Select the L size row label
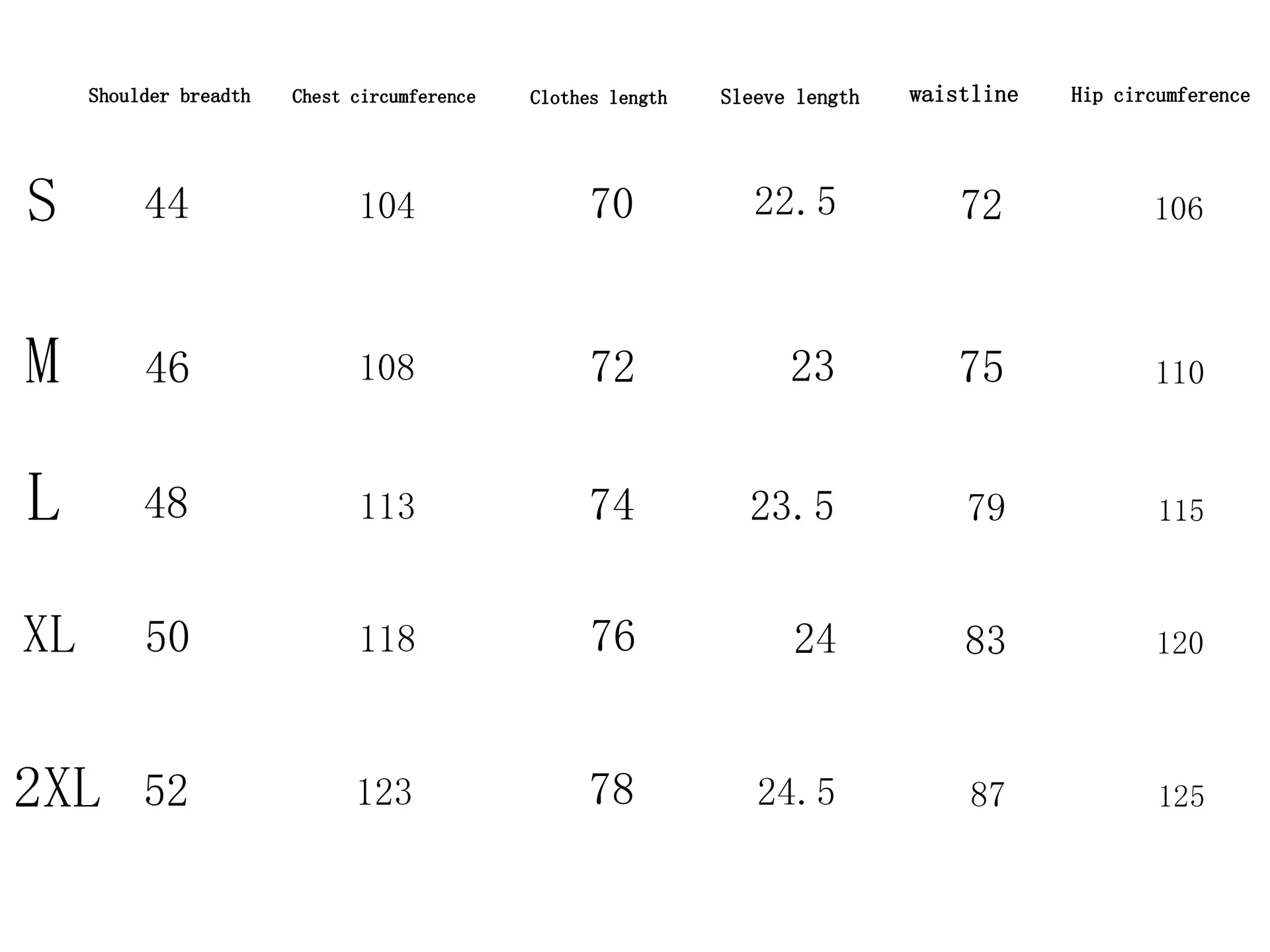 pos(44,498)
